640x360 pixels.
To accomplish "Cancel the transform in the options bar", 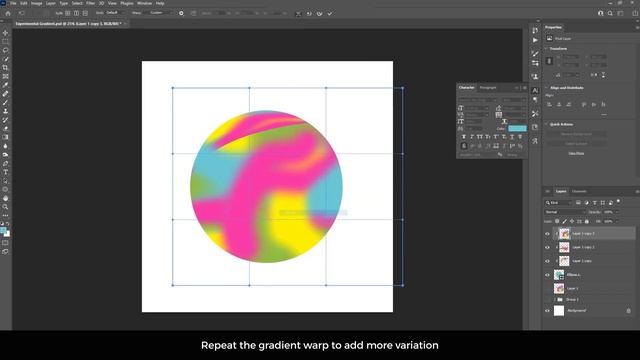I will point(319,13).
